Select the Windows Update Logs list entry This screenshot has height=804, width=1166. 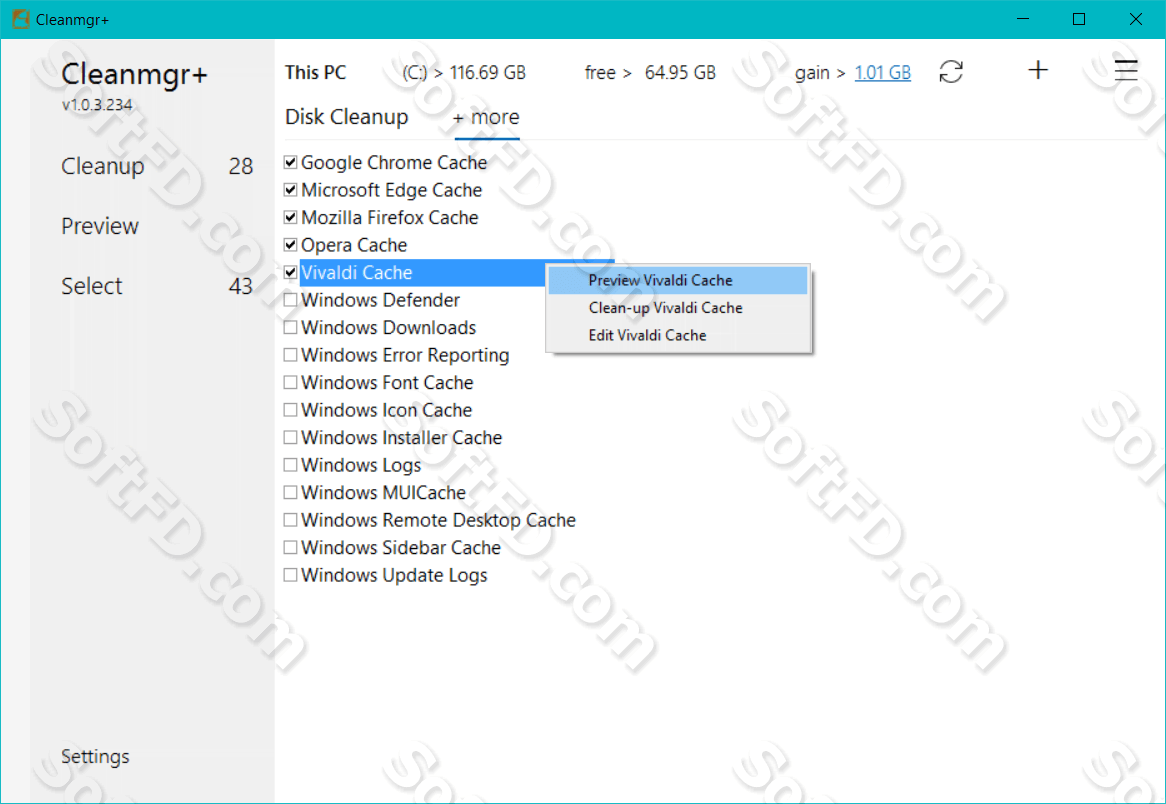pos(394,575)
